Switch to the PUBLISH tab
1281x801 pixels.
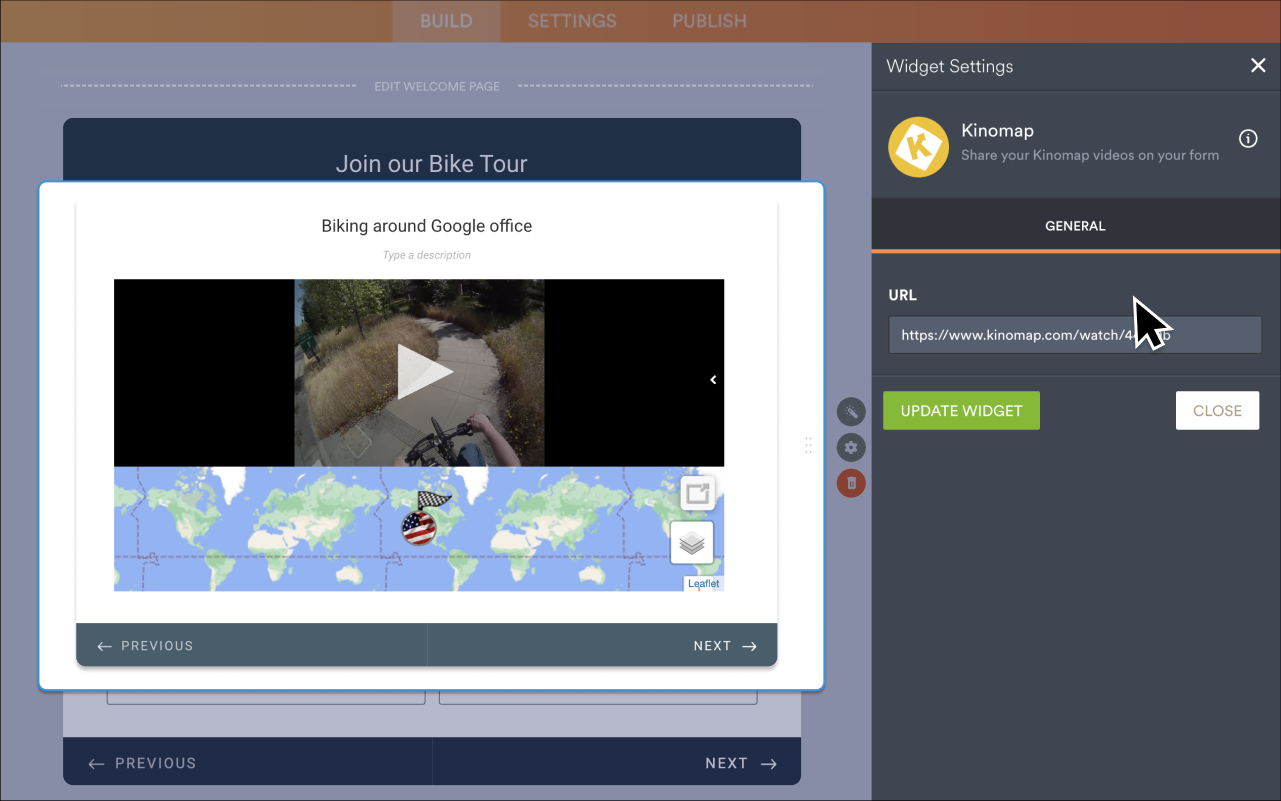708,21
